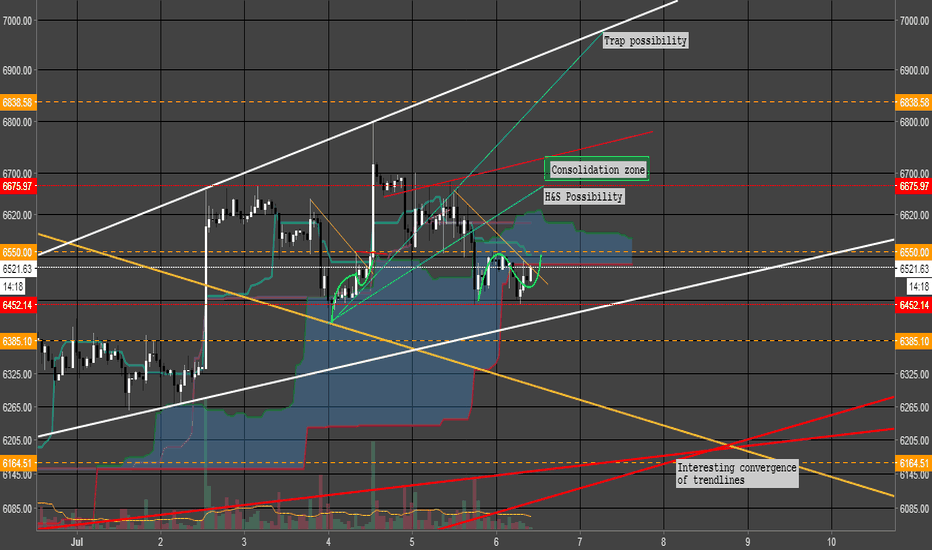Click the 6325.00 value on left axis
Screen dimensions: 932x550
click(17, 375)
